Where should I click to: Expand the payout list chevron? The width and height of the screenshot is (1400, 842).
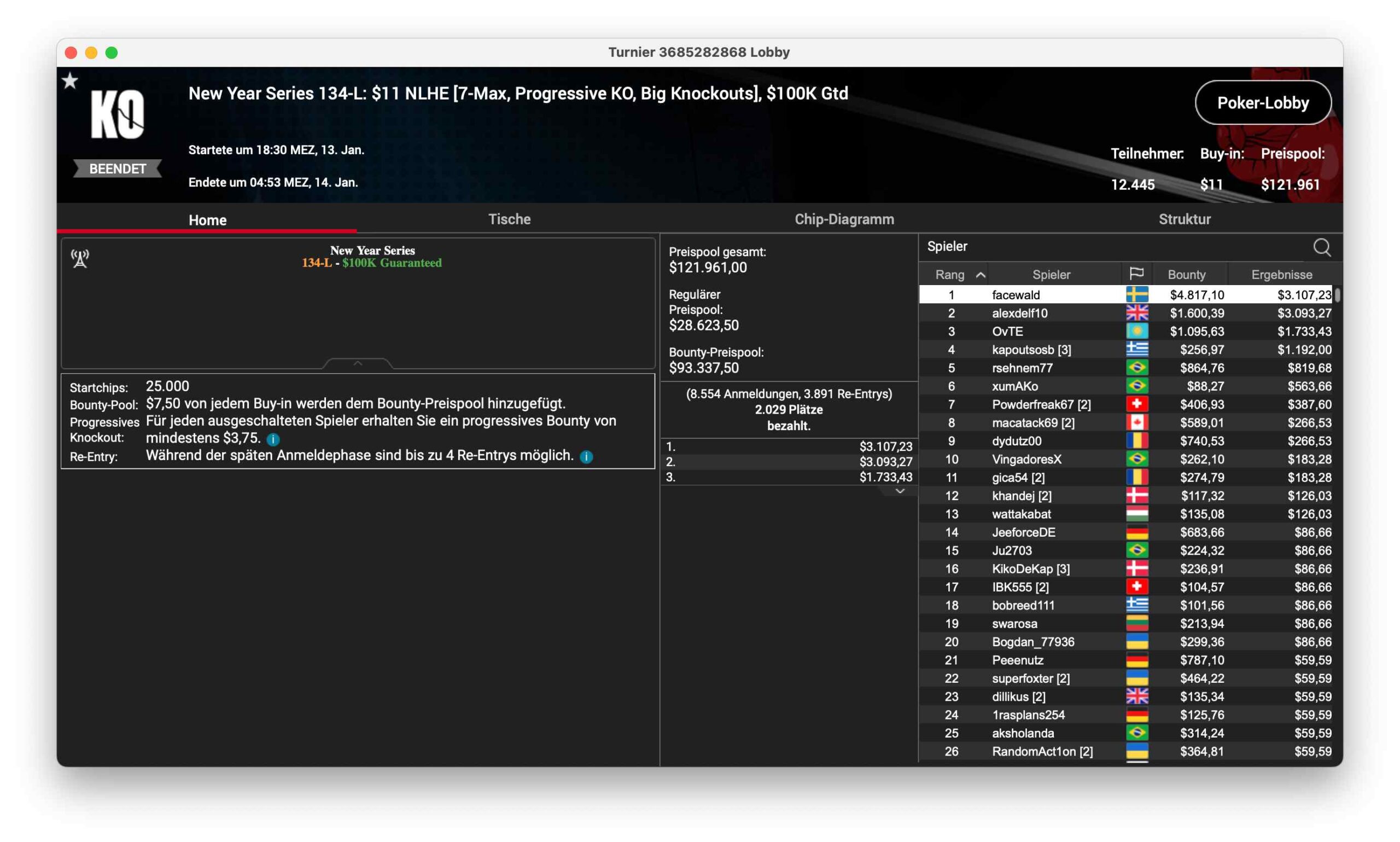(900, 491)
